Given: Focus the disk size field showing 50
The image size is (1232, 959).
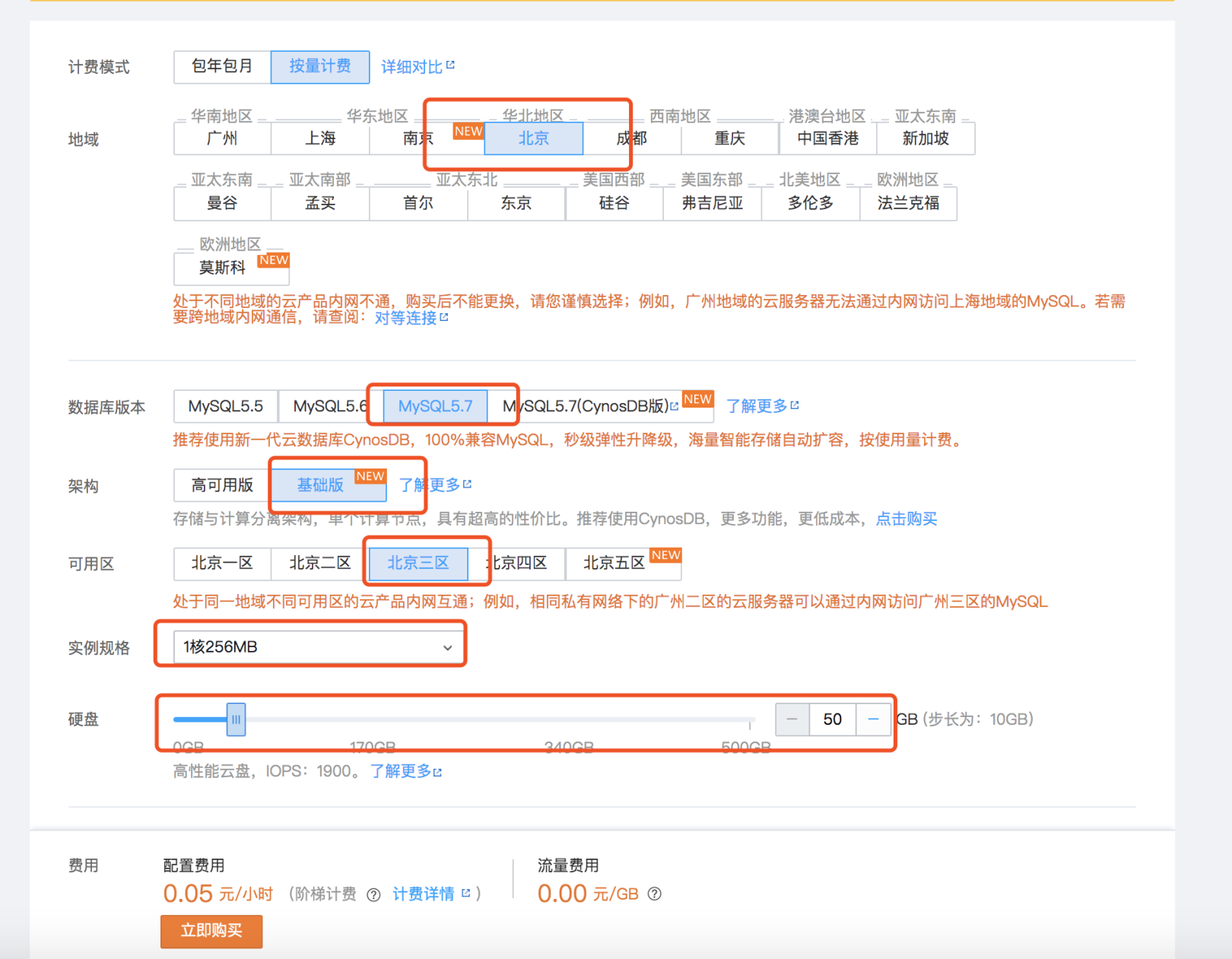Looking at the screenshot, I should (x=833, y=719).
